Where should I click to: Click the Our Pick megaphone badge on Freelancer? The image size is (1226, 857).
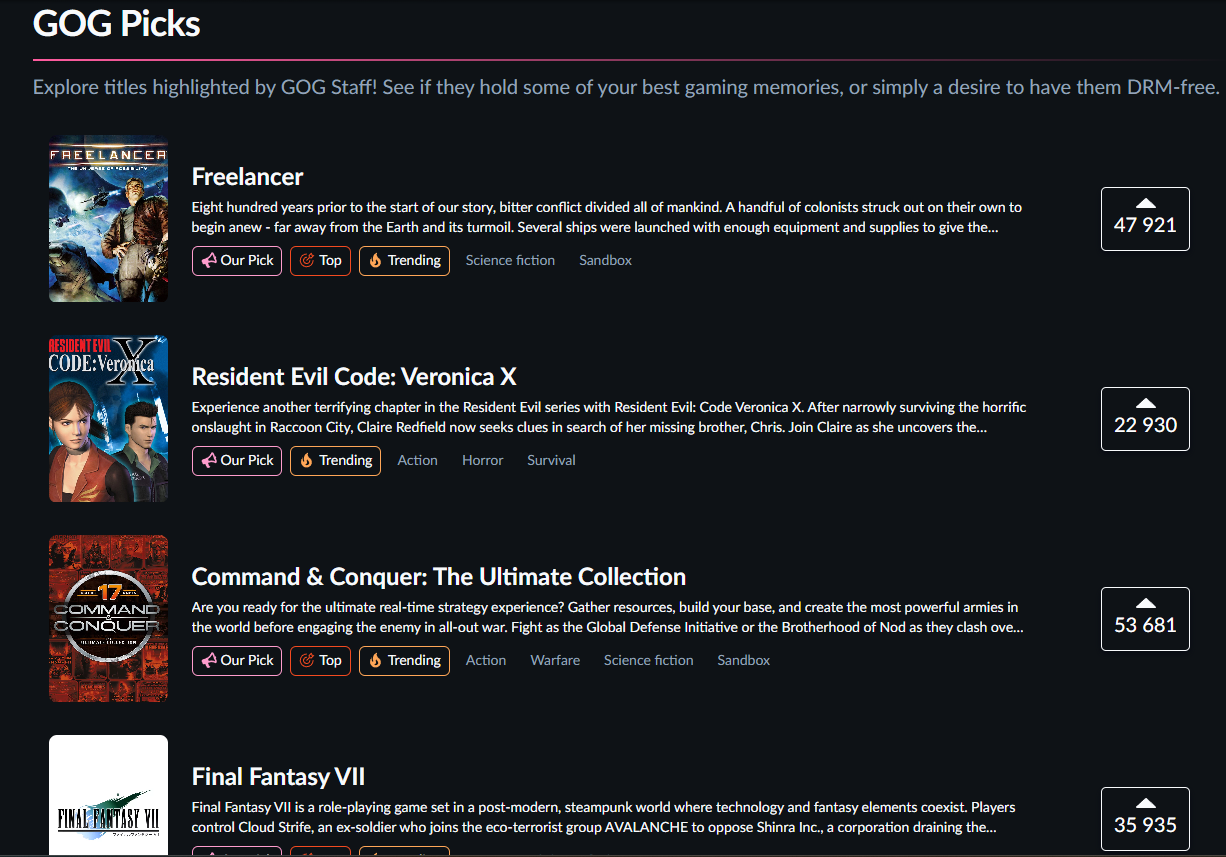[236, 260]
